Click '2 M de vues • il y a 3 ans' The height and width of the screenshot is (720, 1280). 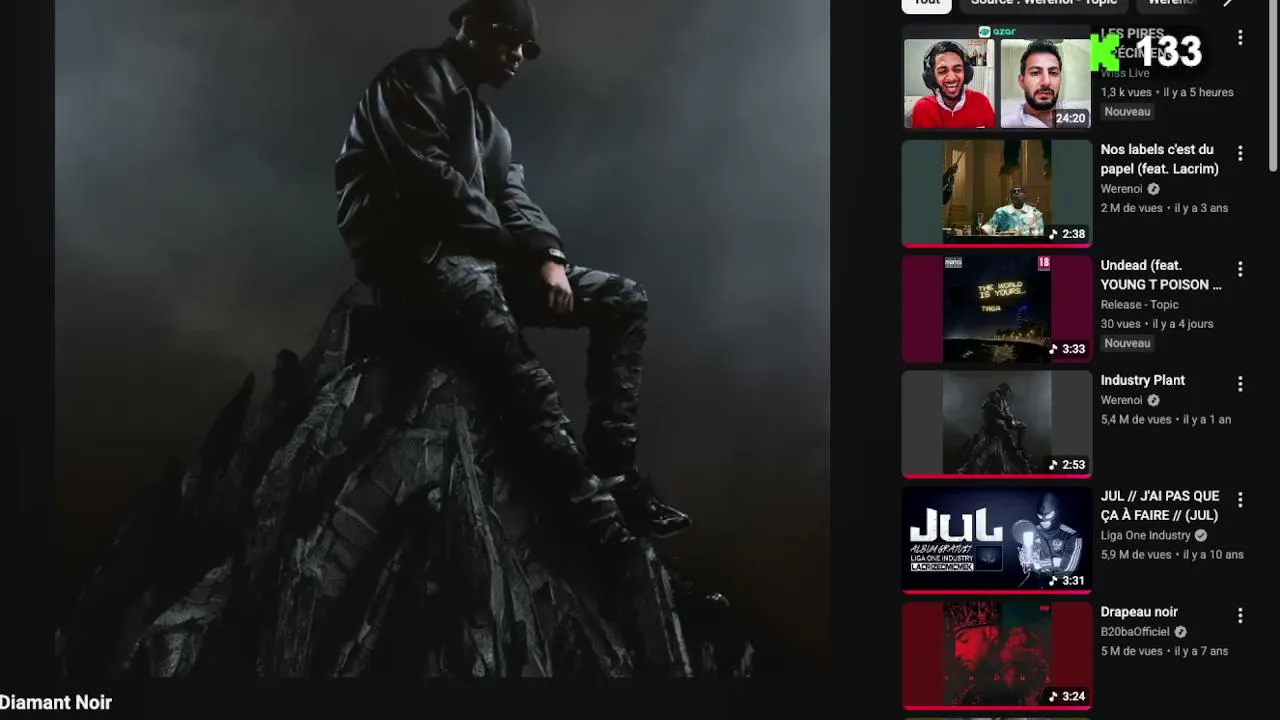point(1164,208)
